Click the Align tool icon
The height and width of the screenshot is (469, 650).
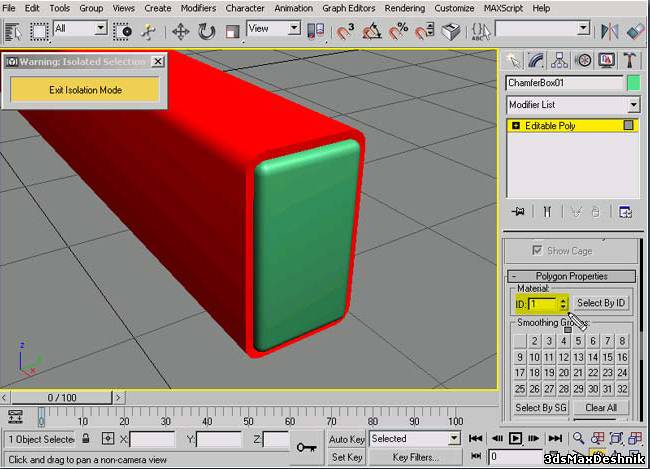tap(635, 32)
